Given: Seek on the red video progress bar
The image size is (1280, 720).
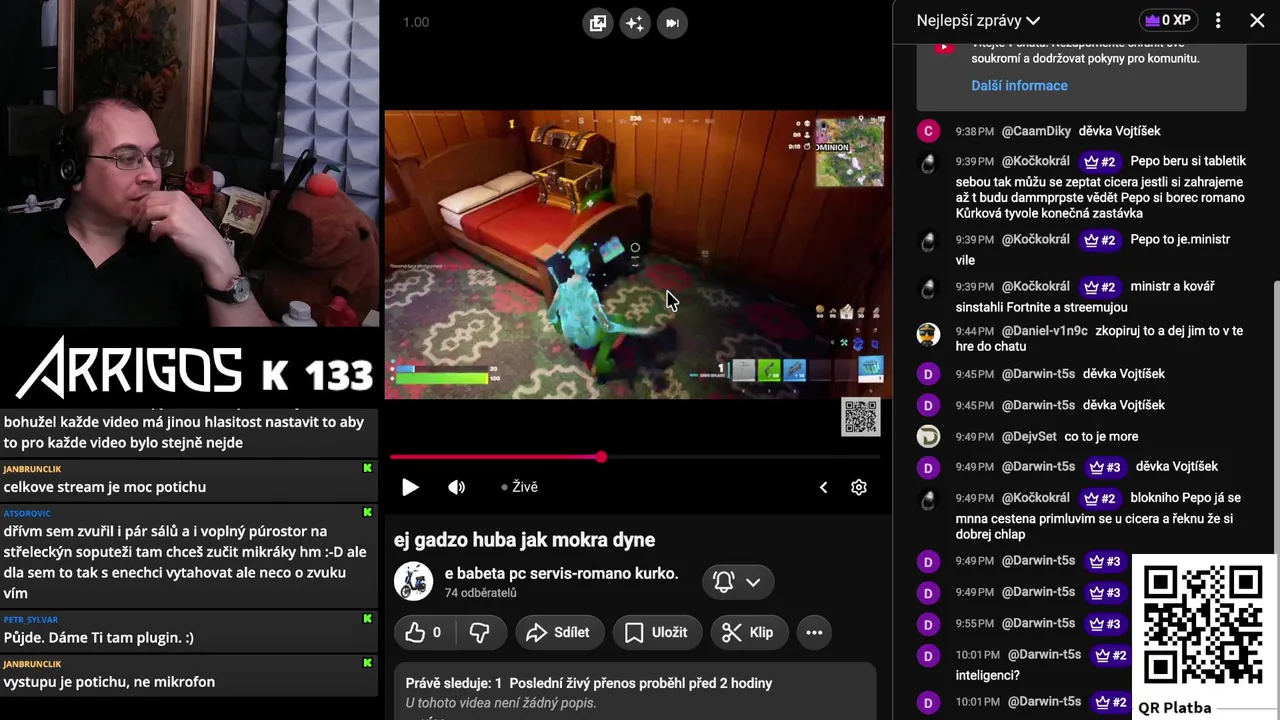Looking at the screenshot, I should [635, 457].
